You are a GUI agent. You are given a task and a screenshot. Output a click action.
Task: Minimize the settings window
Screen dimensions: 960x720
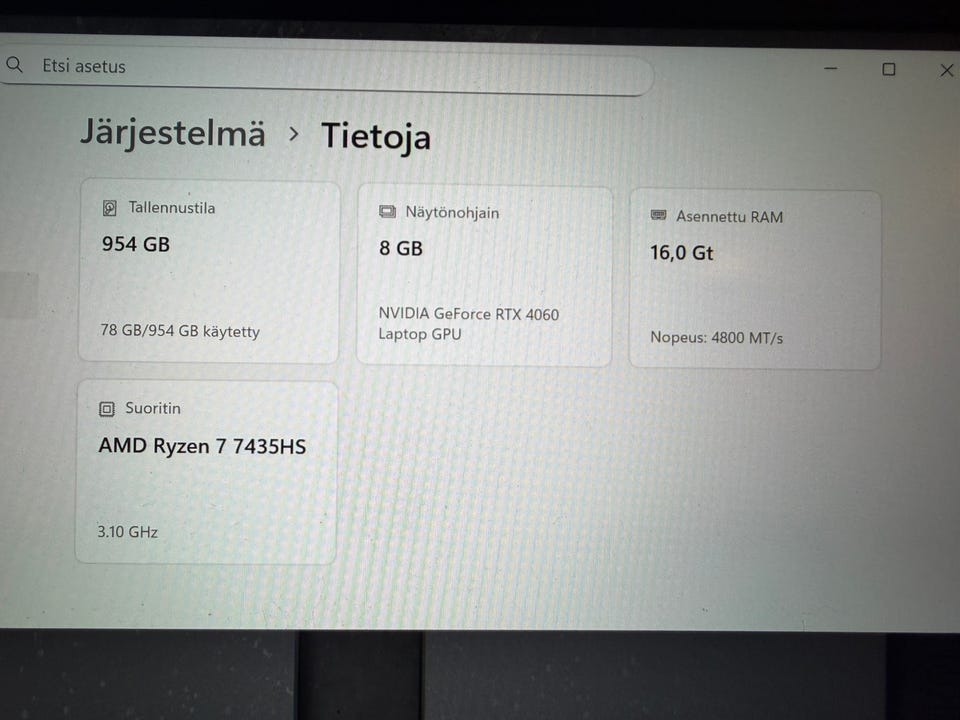831,68
